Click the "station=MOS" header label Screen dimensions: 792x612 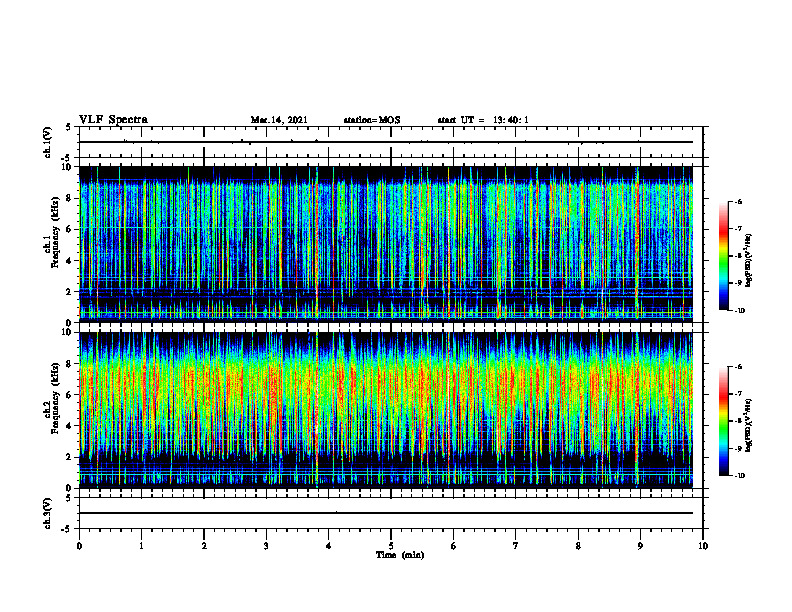[x=372, y=120]
